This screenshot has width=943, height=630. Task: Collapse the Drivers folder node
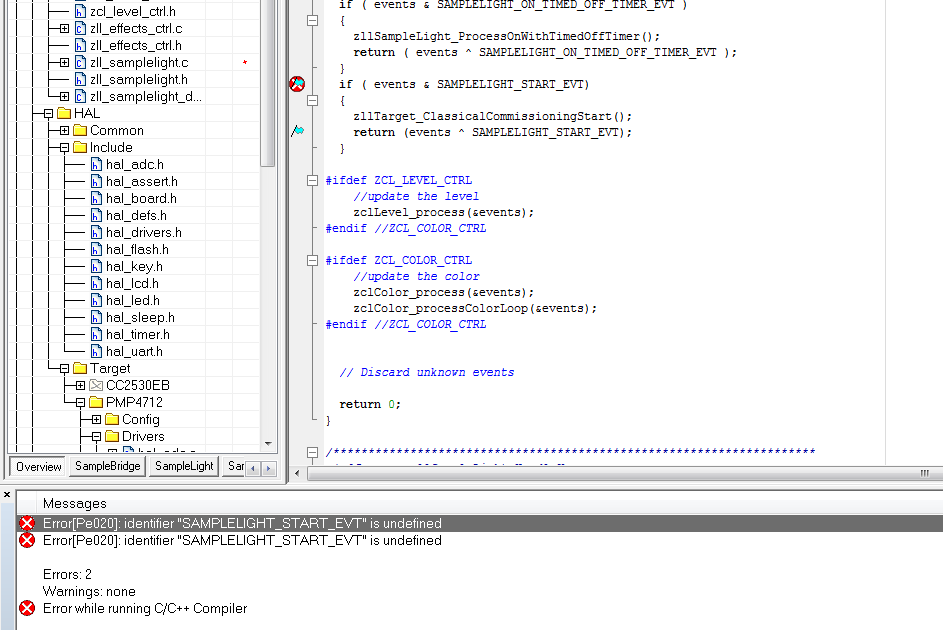[x=96, y=436]
